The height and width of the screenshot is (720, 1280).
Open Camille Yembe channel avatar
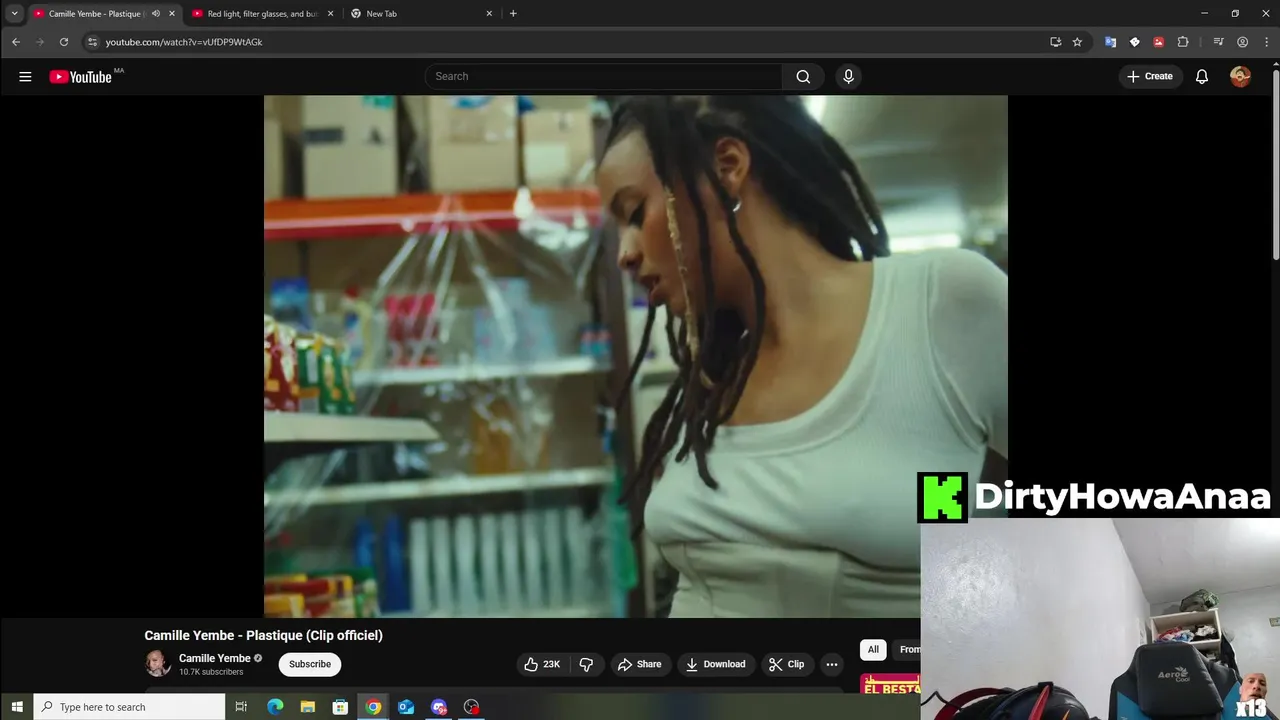click(x=157, y=664)
